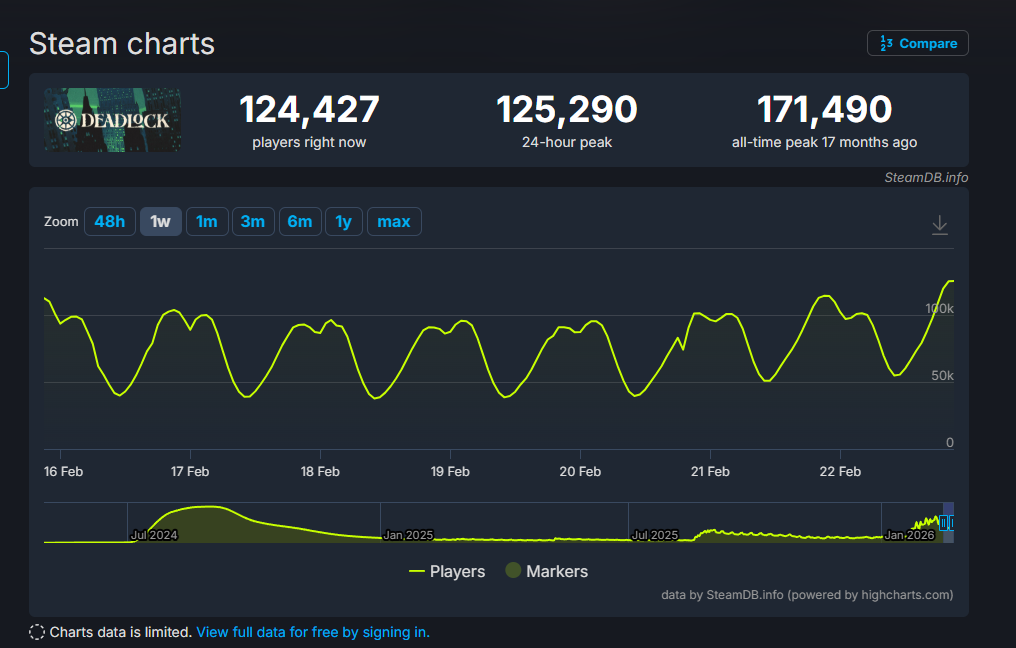This screenshot has width=1016, height=648.
Task: Click the 100k axis label
Action: pos(939,308)
